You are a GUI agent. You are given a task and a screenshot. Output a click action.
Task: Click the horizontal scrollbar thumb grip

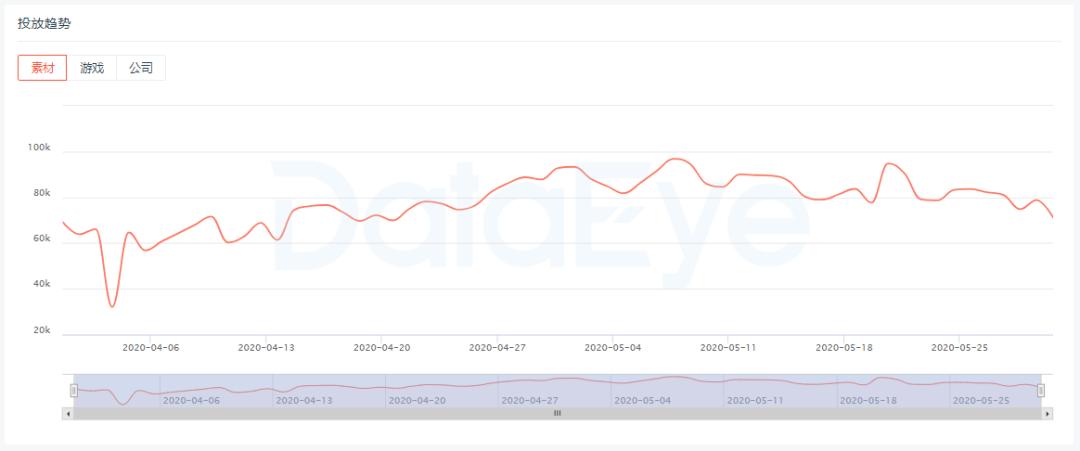coord(557,413)
